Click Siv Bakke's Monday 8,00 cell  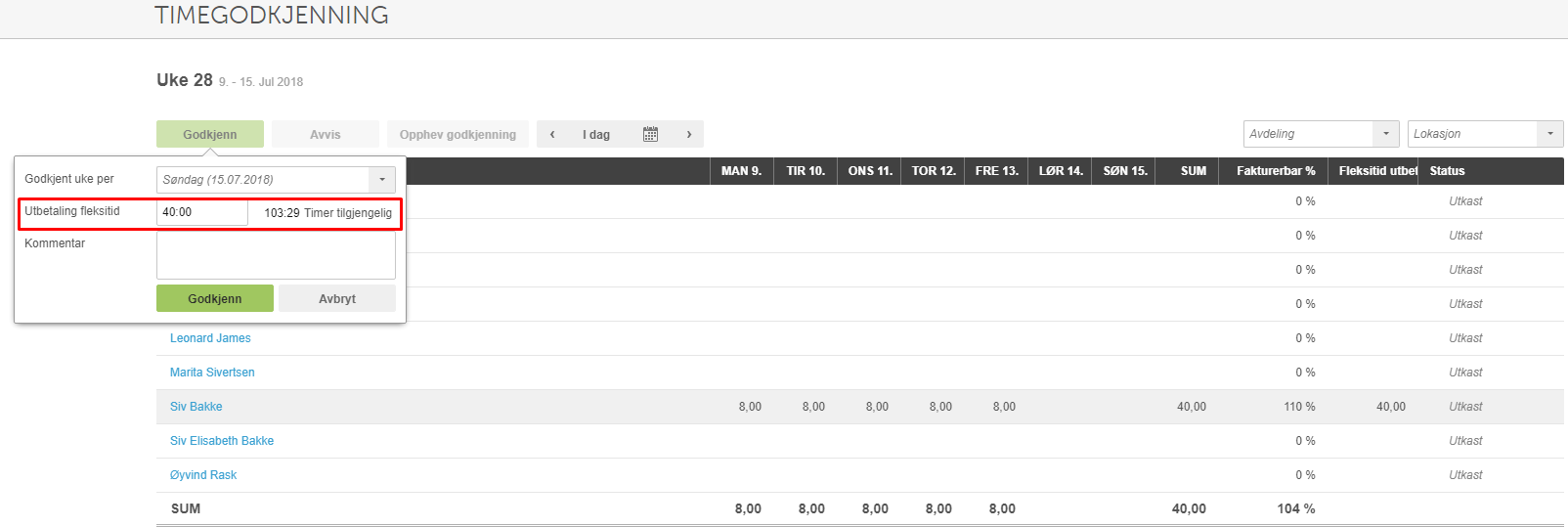[x=750, y=407]
